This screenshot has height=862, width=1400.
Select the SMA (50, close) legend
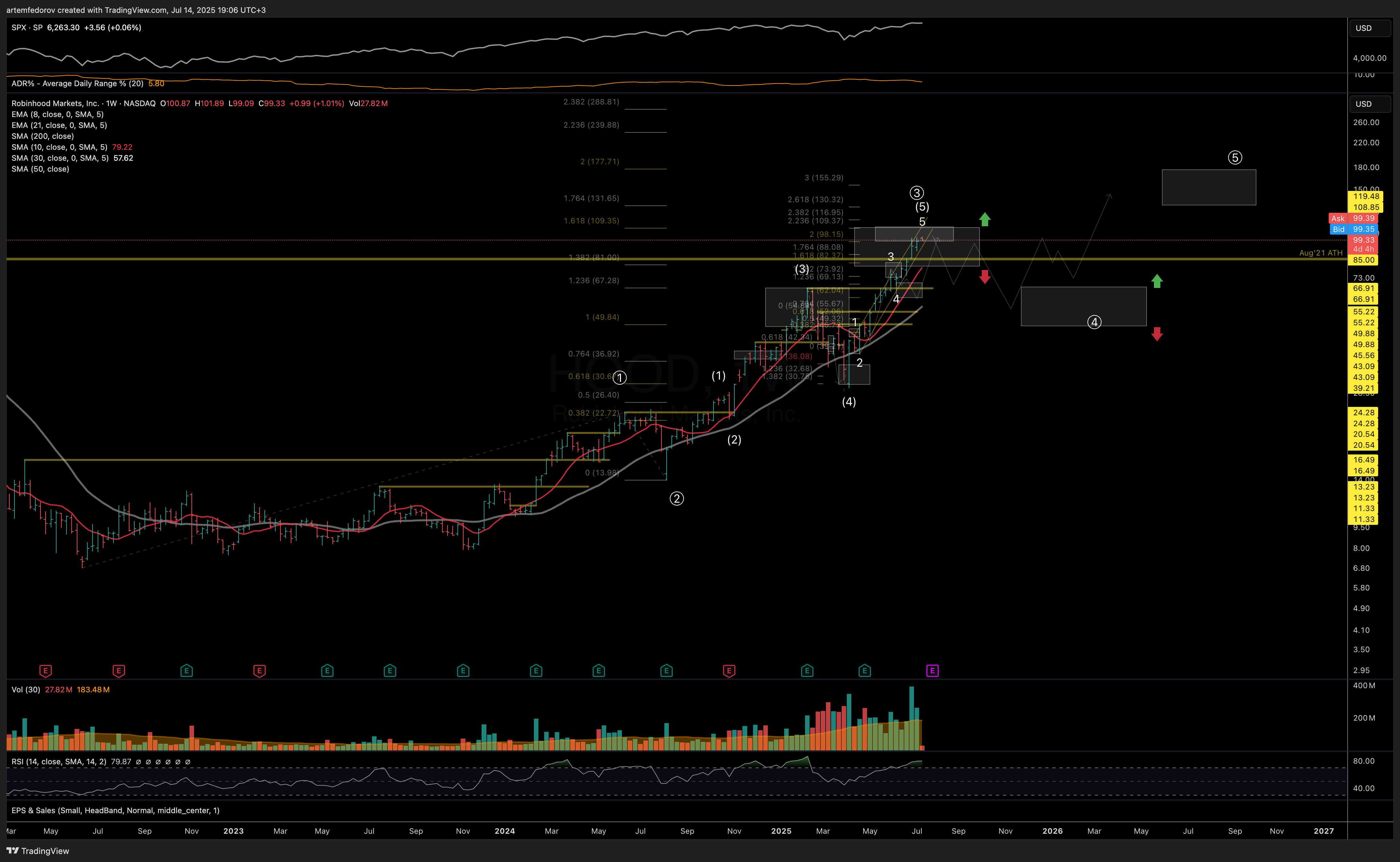(40, 169)
